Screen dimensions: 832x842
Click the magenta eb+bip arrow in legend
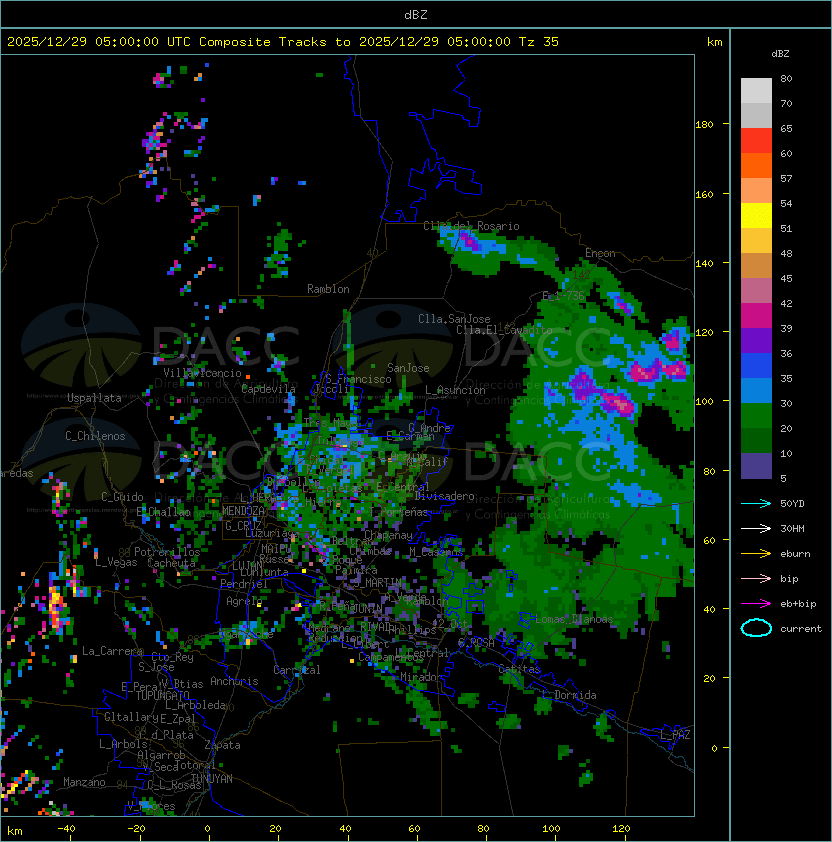(756, 604)
